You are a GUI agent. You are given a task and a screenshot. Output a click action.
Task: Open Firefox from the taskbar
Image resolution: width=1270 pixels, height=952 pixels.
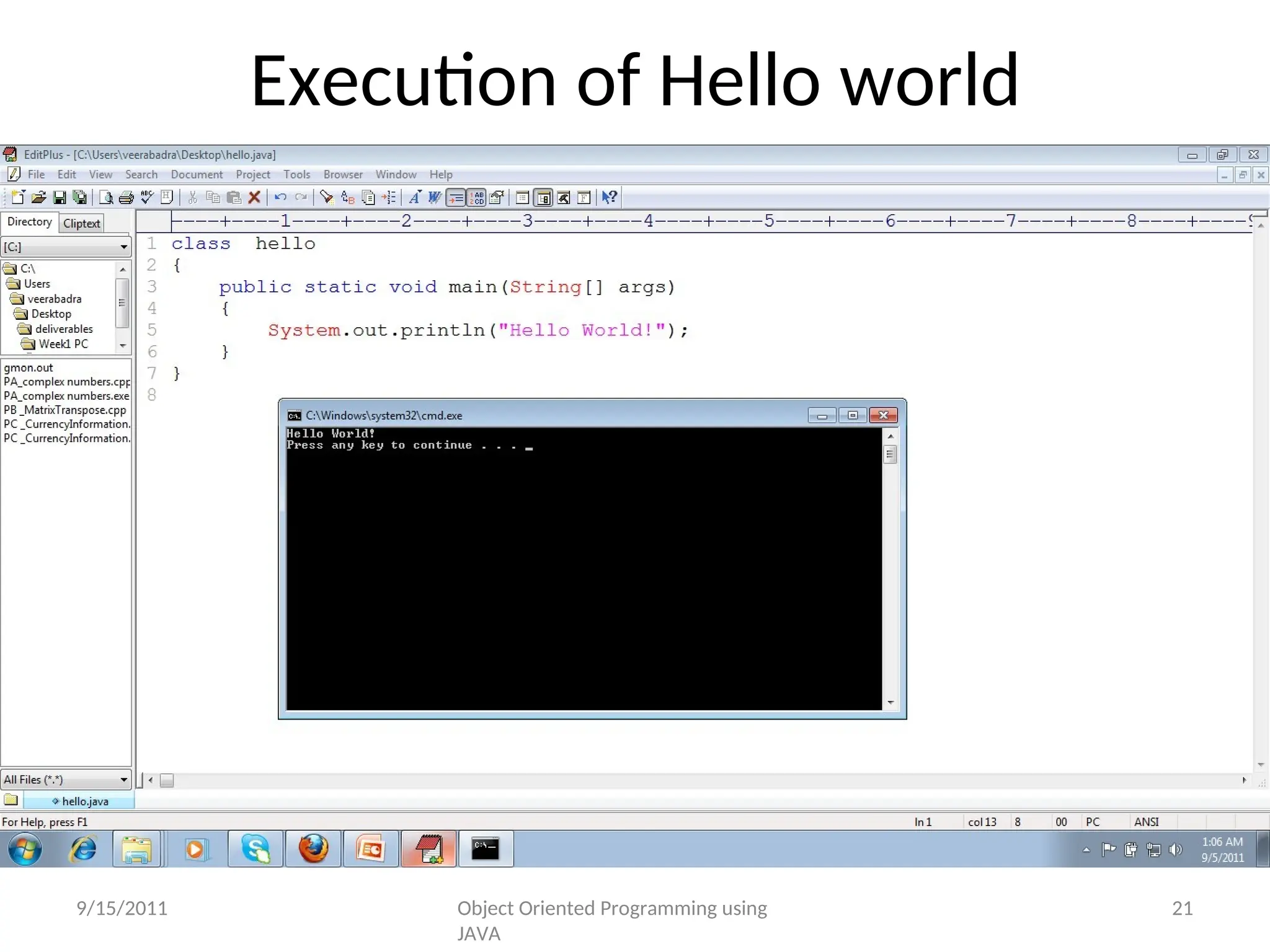(314, 849)
